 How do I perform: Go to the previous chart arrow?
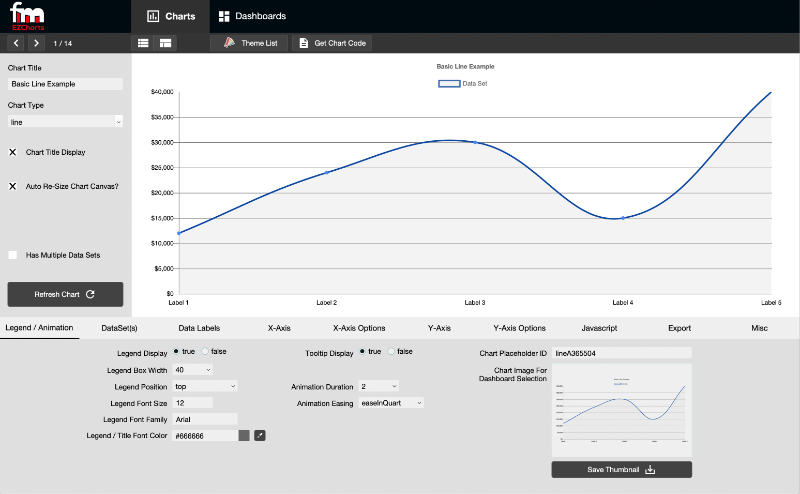click(x=16, y=43)
